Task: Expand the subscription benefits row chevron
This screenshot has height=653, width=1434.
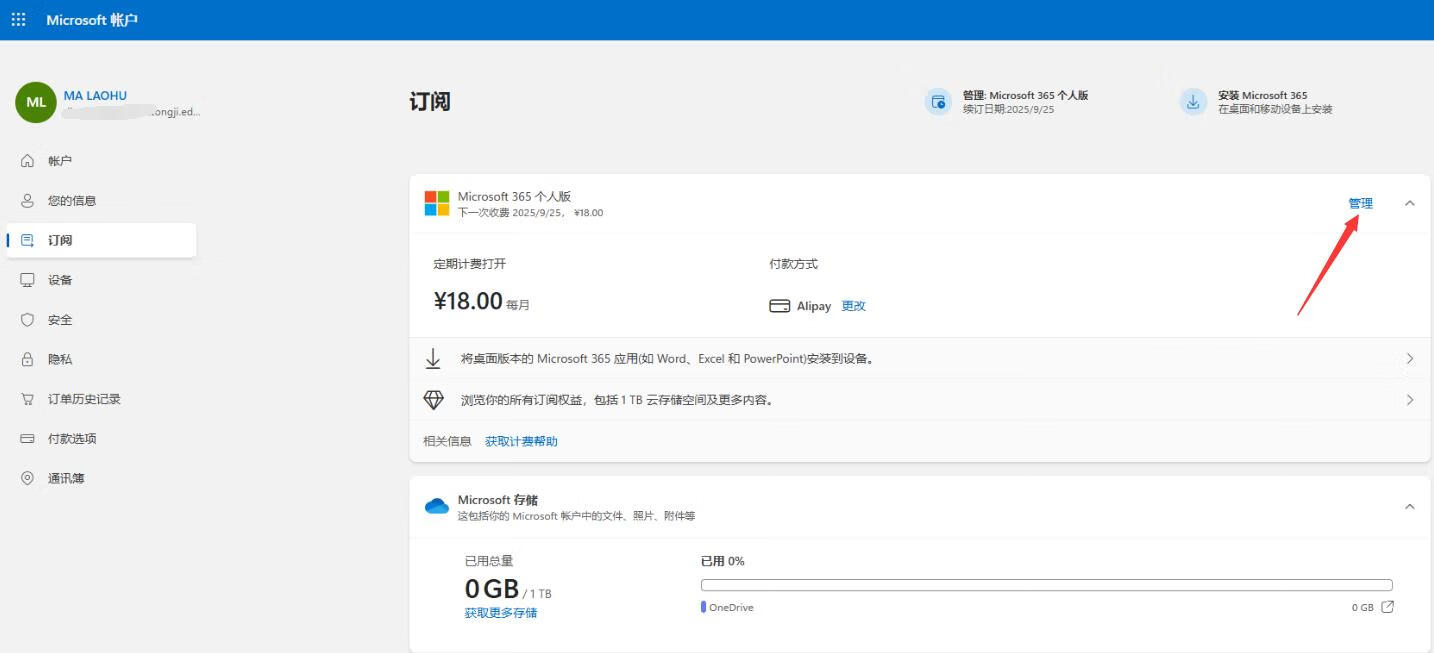Action: point(1410,400)
